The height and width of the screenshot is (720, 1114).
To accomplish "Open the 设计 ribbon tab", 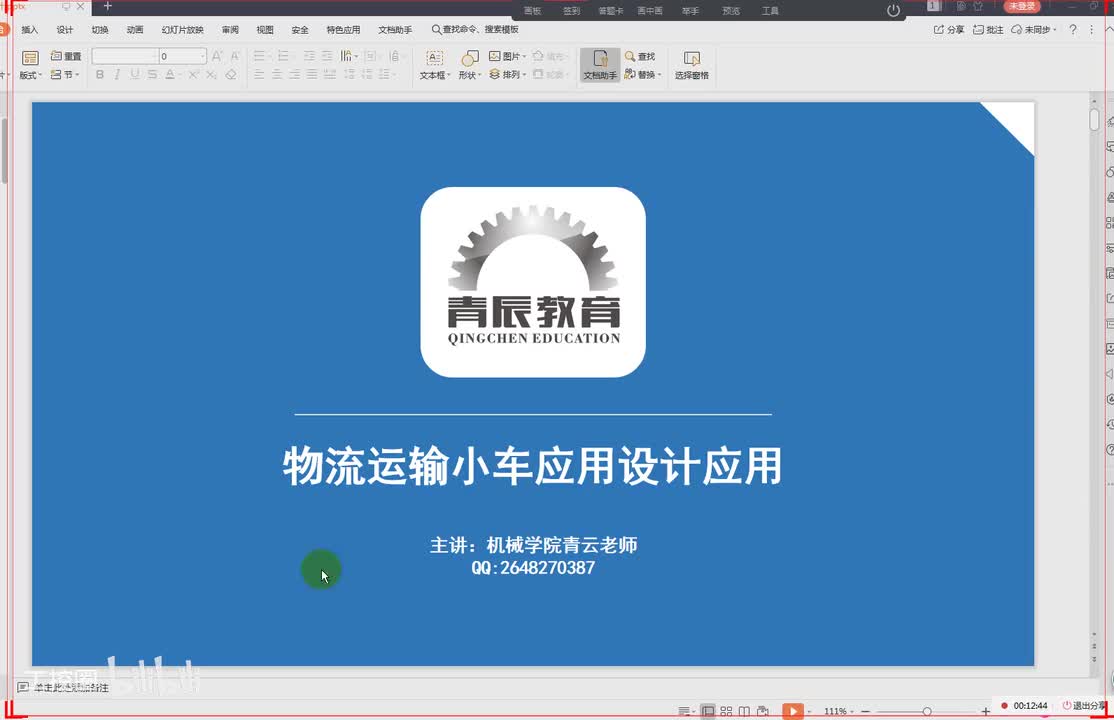I will [65, 30].
